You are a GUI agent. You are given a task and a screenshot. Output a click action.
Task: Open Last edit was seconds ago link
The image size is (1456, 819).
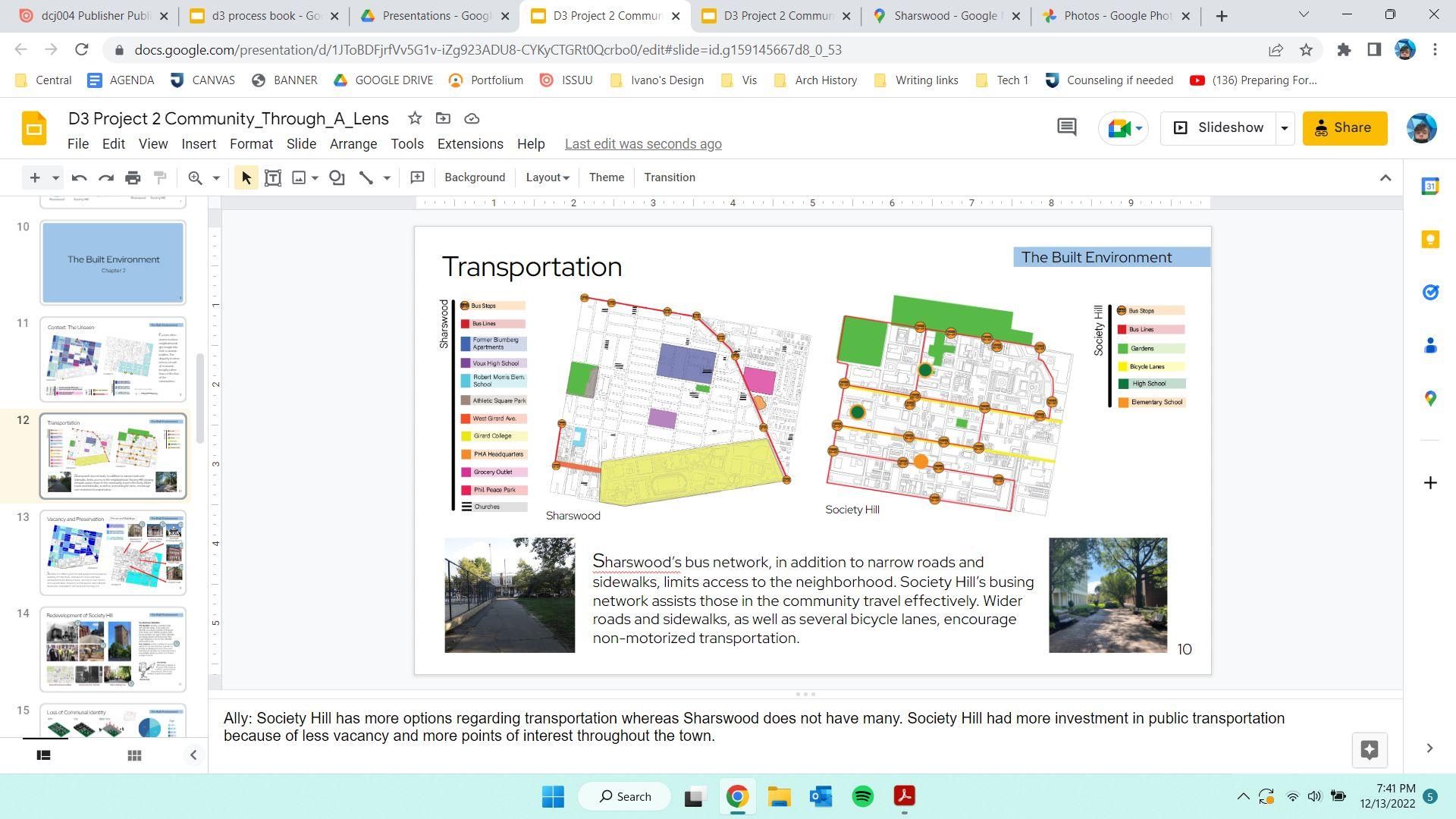(643, 144)
